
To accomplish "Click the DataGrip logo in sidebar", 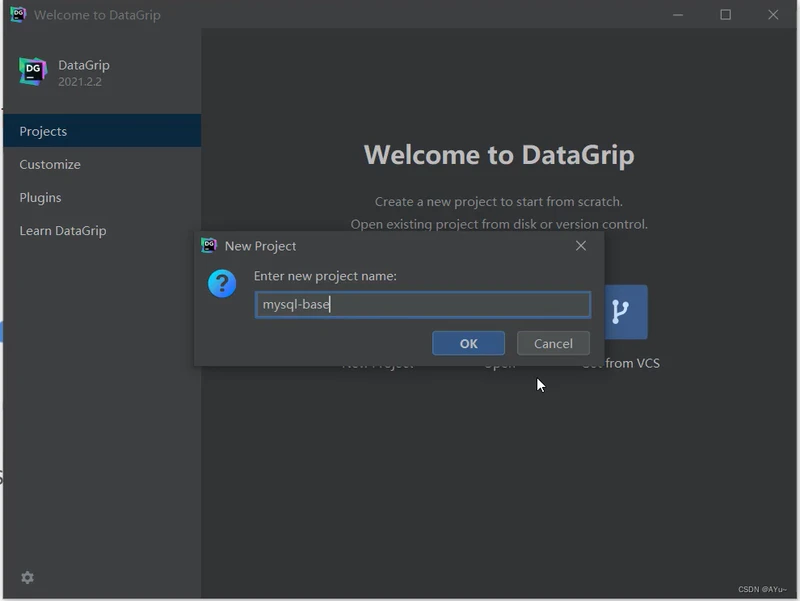I will [33, 71].
